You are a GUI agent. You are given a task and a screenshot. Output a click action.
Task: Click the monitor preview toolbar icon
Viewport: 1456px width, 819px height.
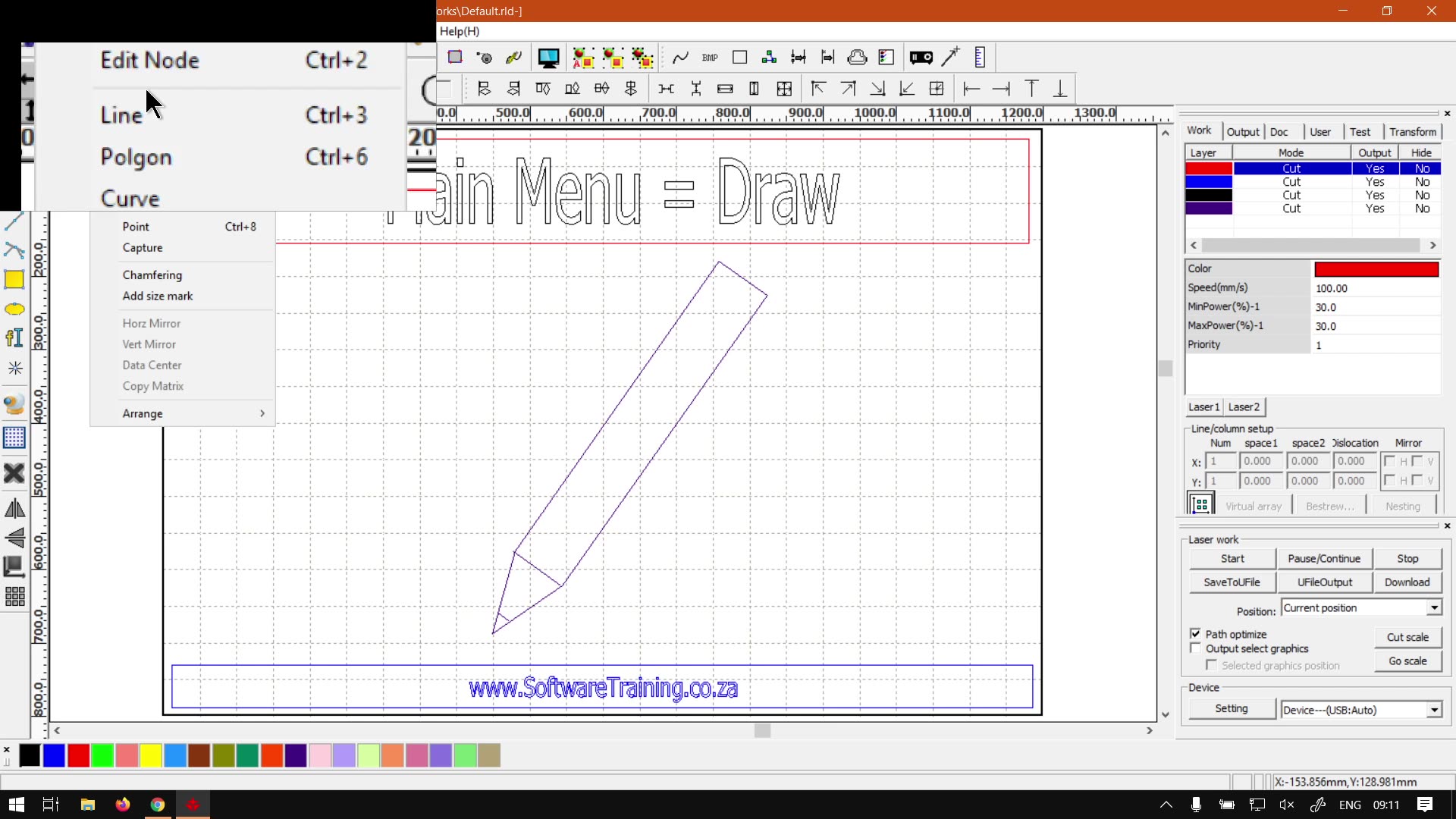tap(548, 58)
